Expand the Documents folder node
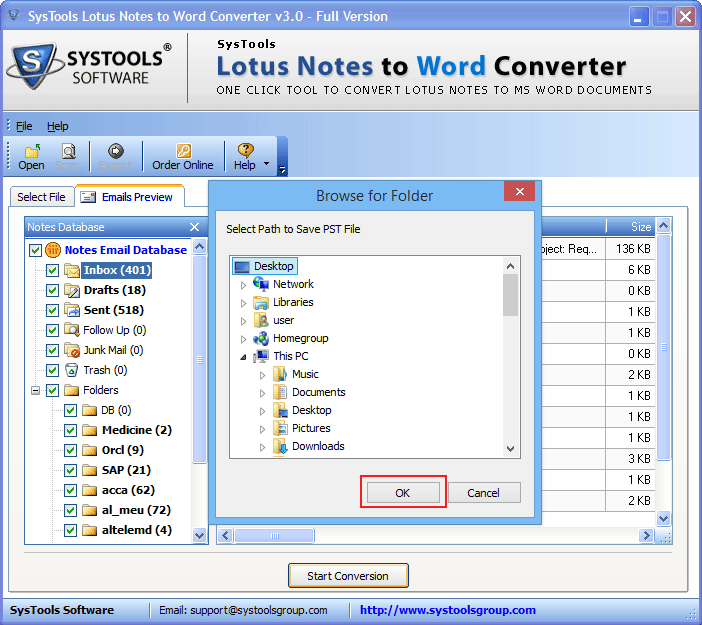The height and width of the screenshot is (625, 702). click(262, 392)
